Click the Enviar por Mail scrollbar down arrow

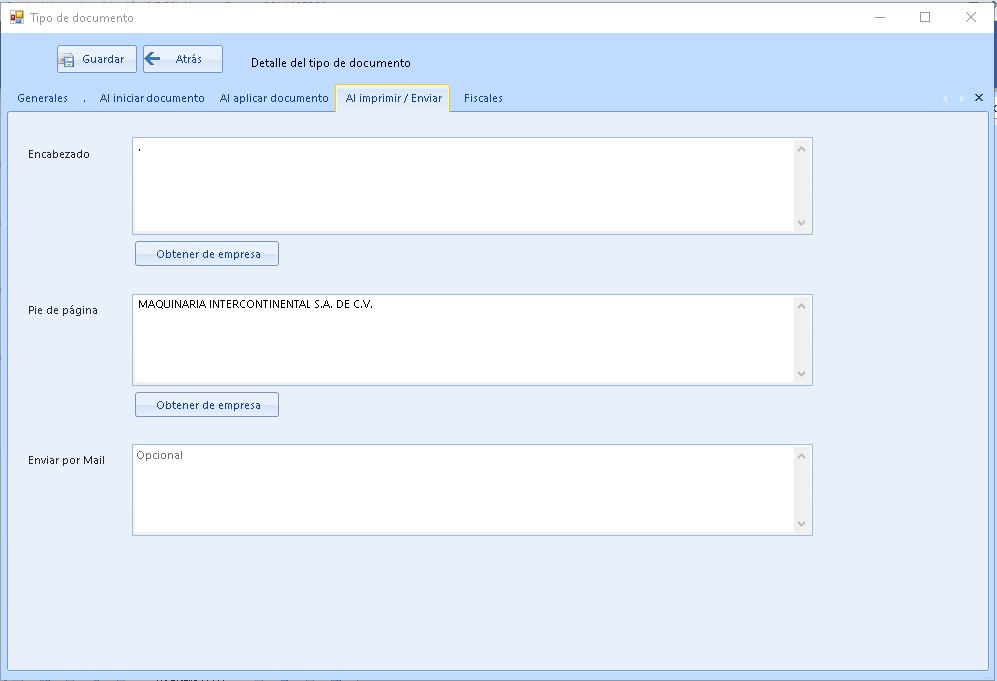[801, 524]
